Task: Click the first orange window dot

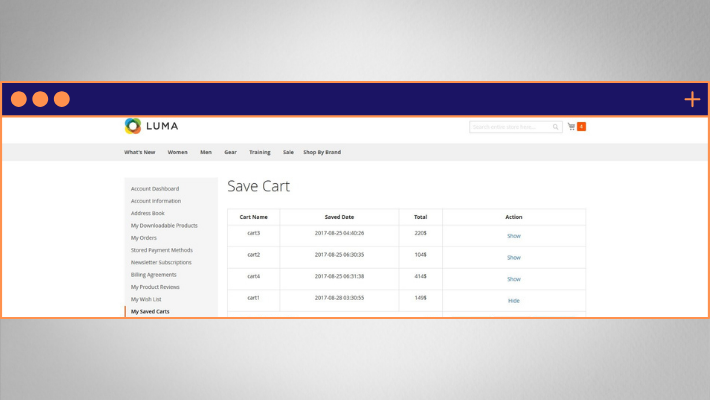Action: (x=19, y=99)
